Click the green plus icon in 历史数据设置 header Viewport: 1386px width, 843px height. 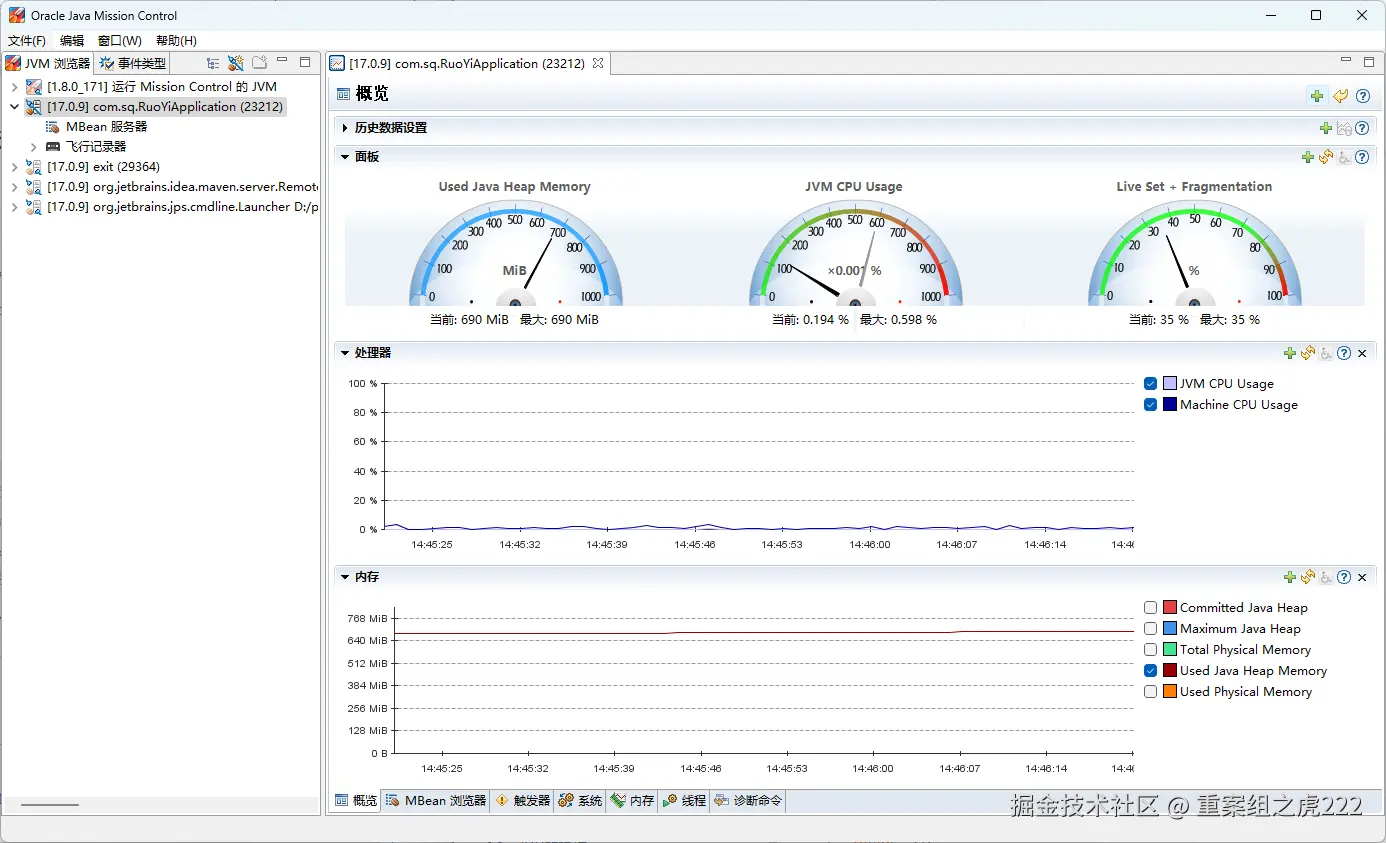click(x=1326, y=128)
